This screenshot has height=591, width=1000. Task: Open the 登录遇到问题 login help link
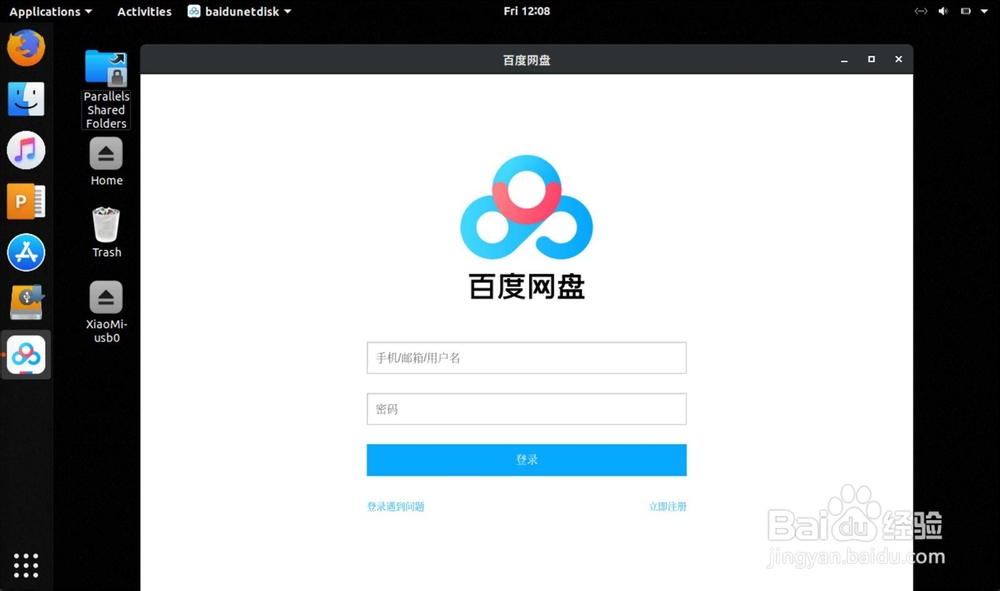(x=395, y=506)
